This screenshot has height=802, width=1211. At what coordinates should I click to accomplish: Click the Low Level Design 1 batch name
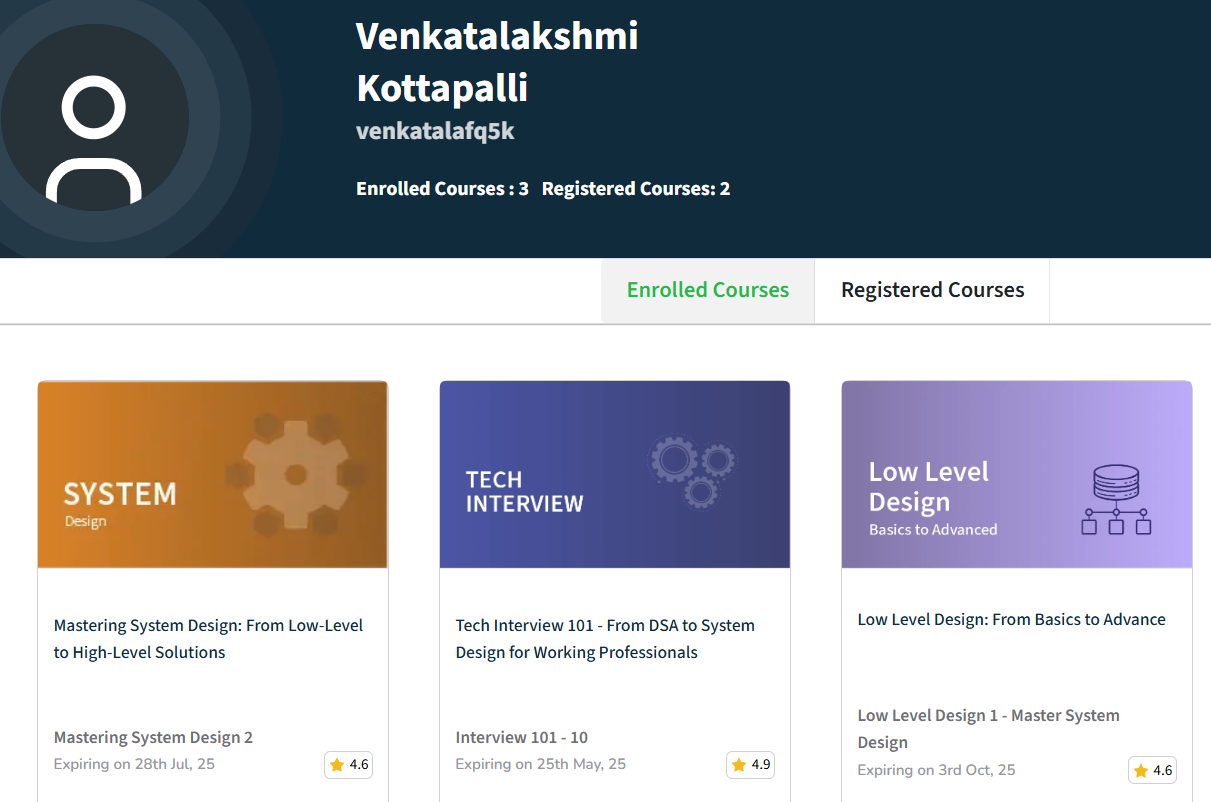(x=988, y=727)
